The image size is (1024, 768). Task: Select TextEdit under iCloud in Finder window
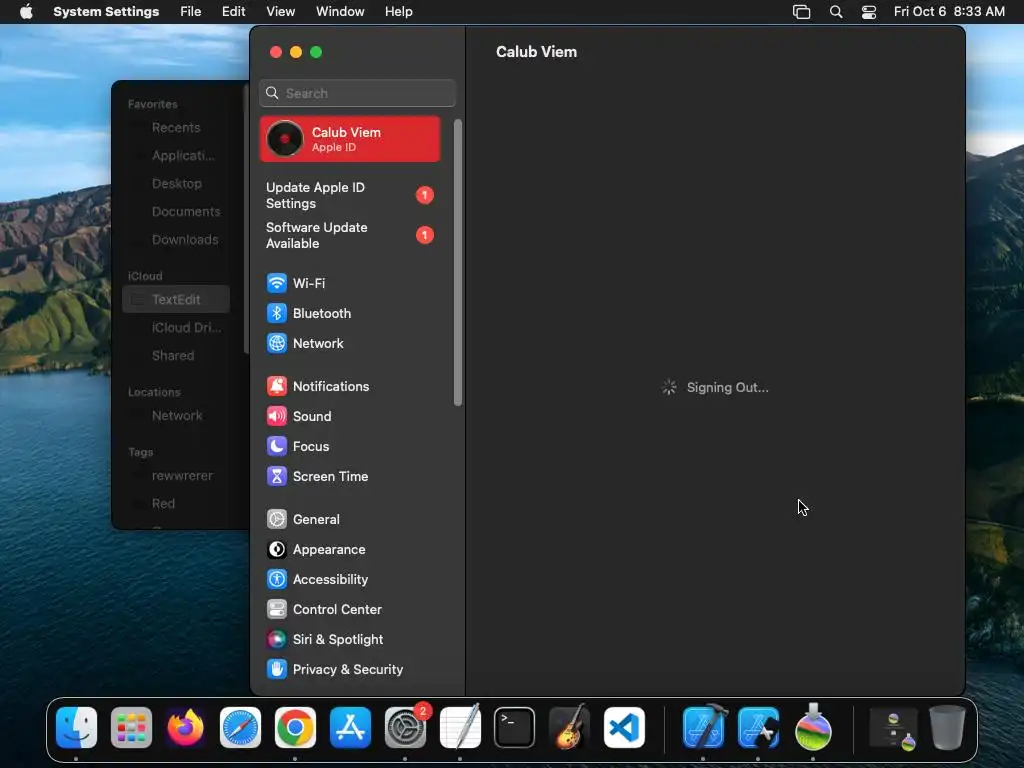(176, 300)
